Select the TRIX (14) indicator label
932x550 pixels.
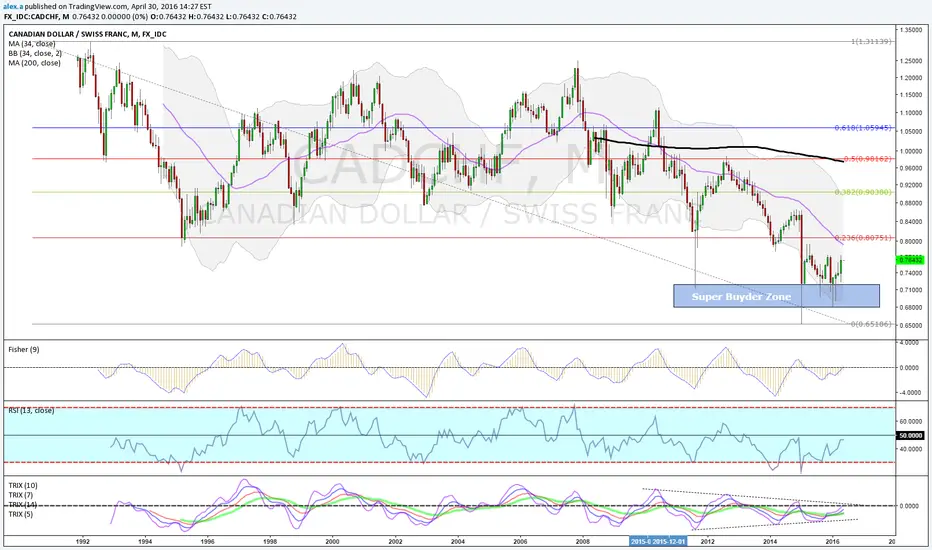23,505
